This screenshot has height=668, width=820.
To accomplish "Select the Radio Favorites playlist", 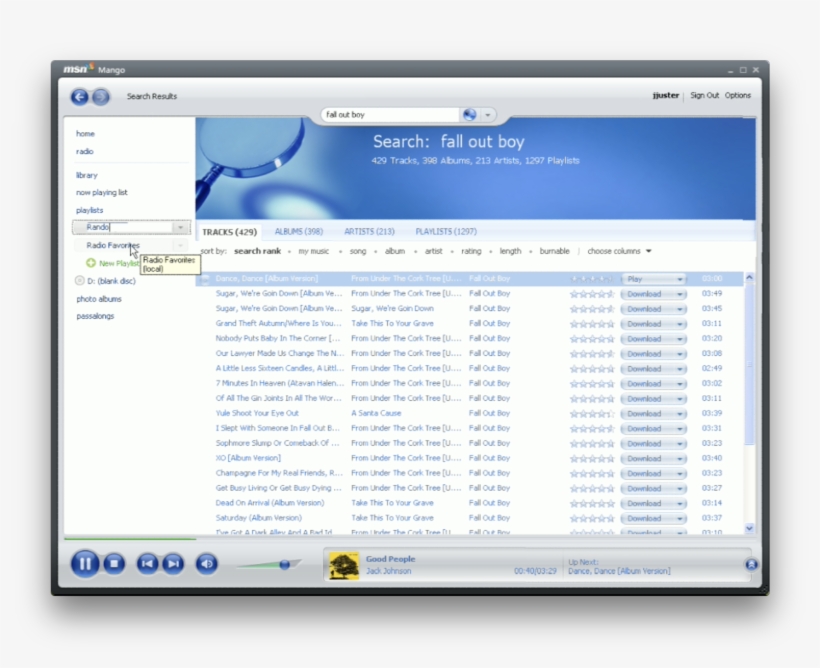I will coord(113,245).
